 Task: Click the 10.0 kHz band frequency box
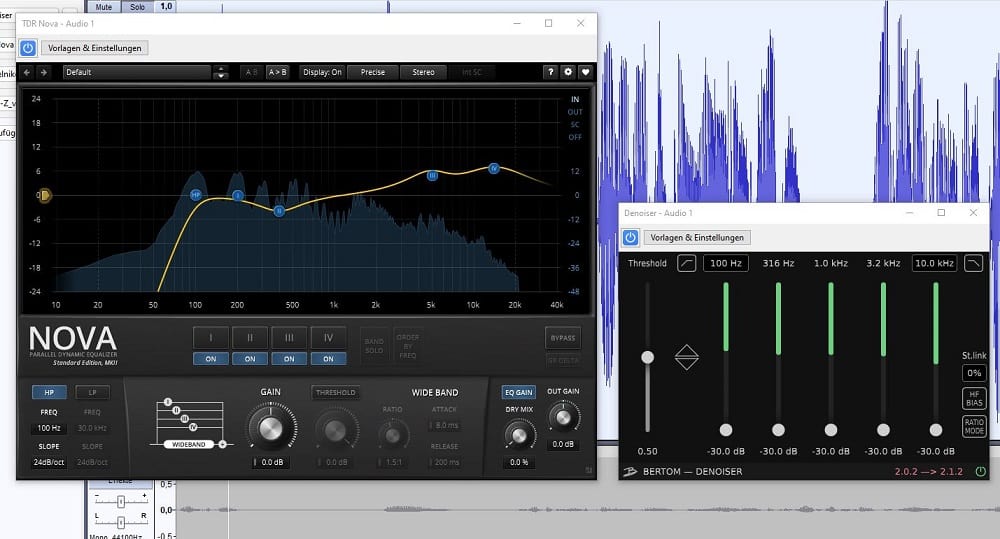tap(934, 263)
